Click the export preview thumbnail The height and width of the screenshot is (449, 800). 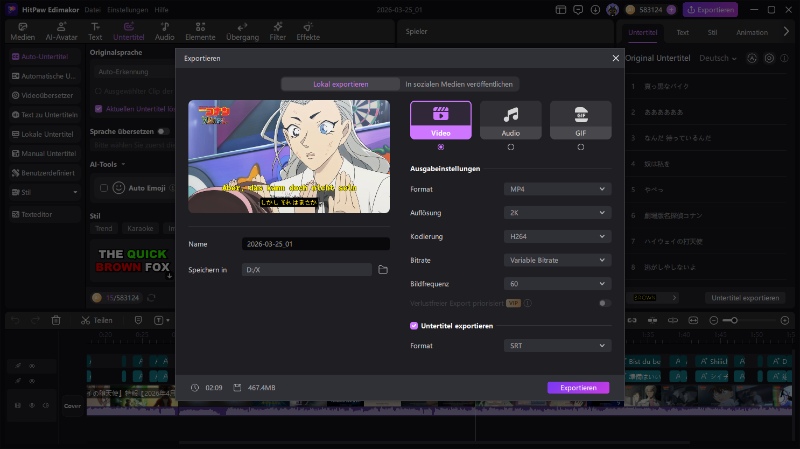pyautogui.click(x=289, y=156)
